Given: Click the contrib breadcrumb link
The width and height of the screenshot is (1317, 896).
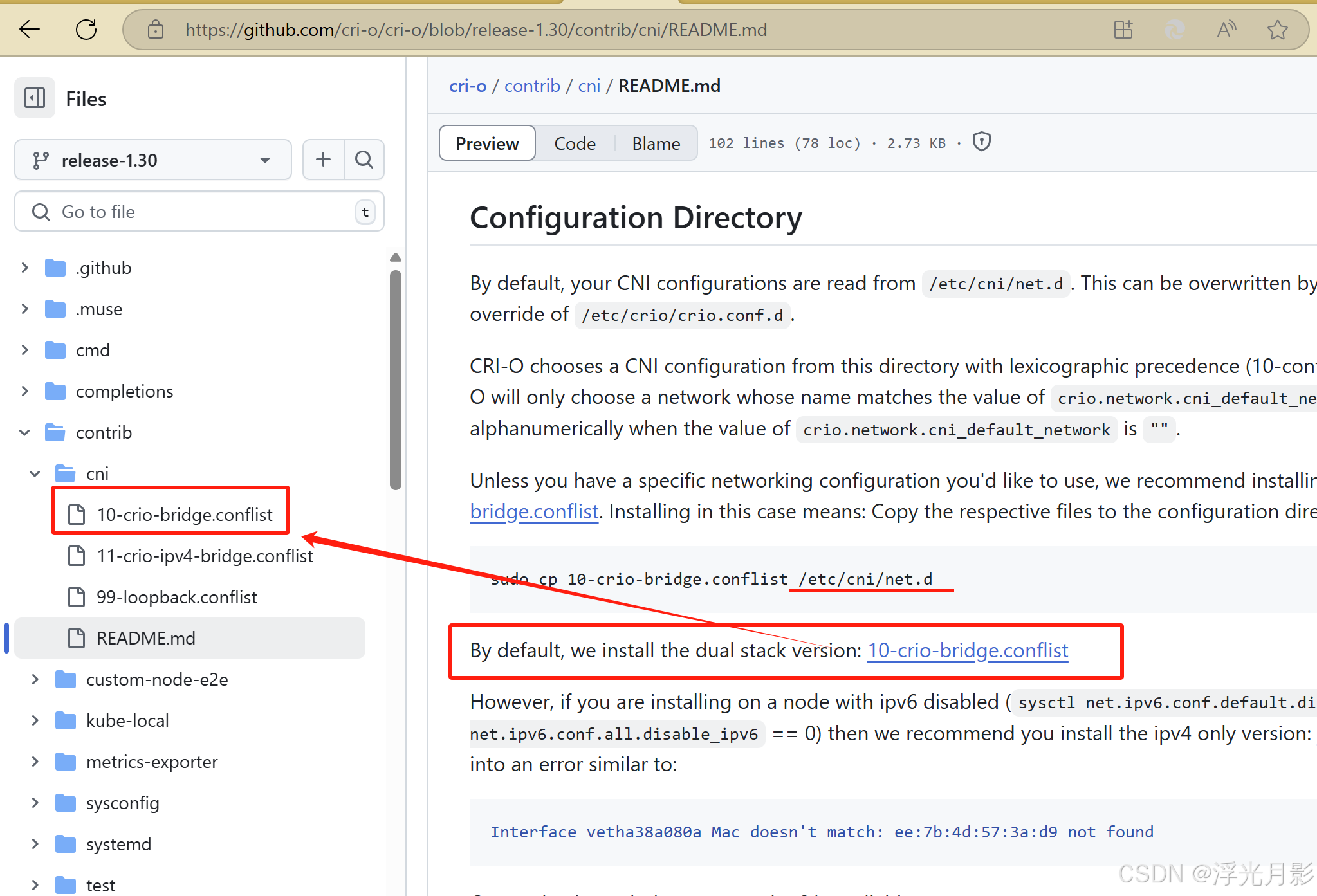Looking at the screenshot, I should 532,86.
